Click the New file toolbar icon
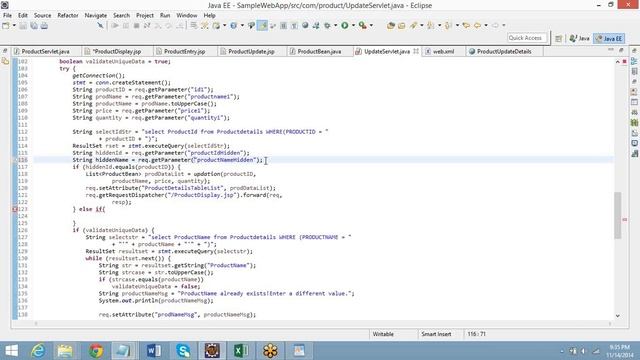The width and height of the screenshot is (640, 360). pyautogui.click(x=6, y=26)
